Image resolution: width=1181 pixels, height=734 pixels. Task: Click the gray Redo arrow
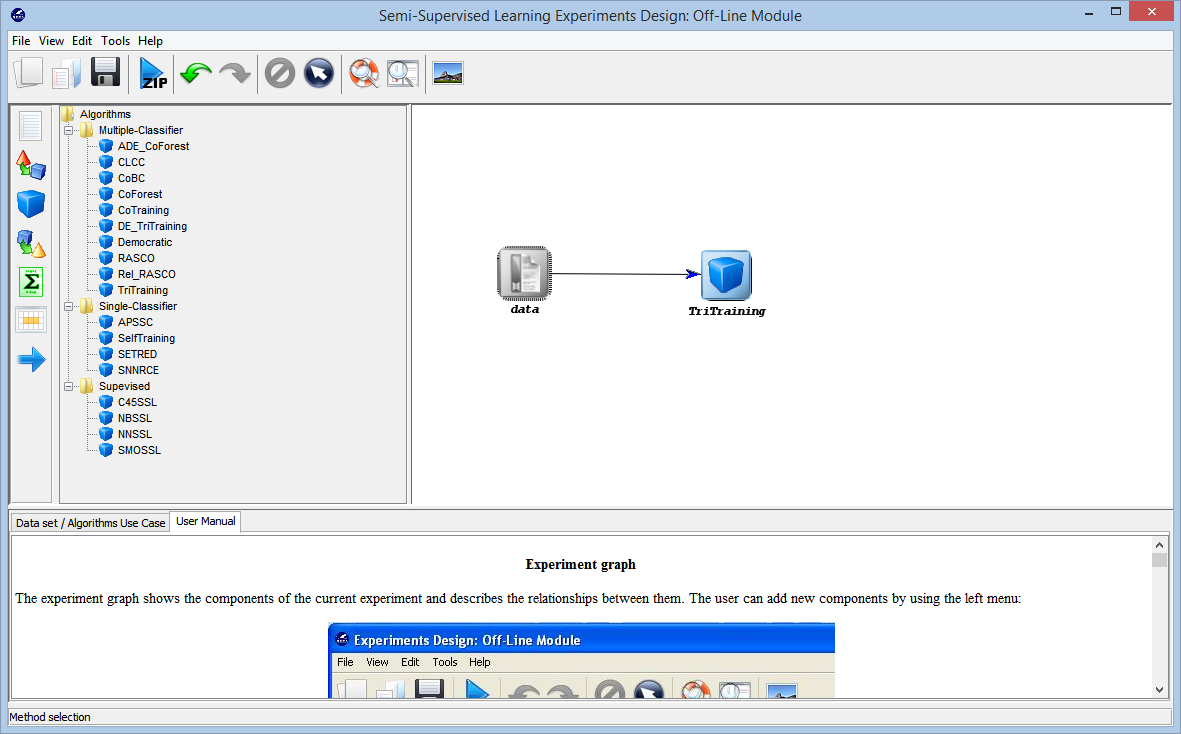click(x=235, y=73)
